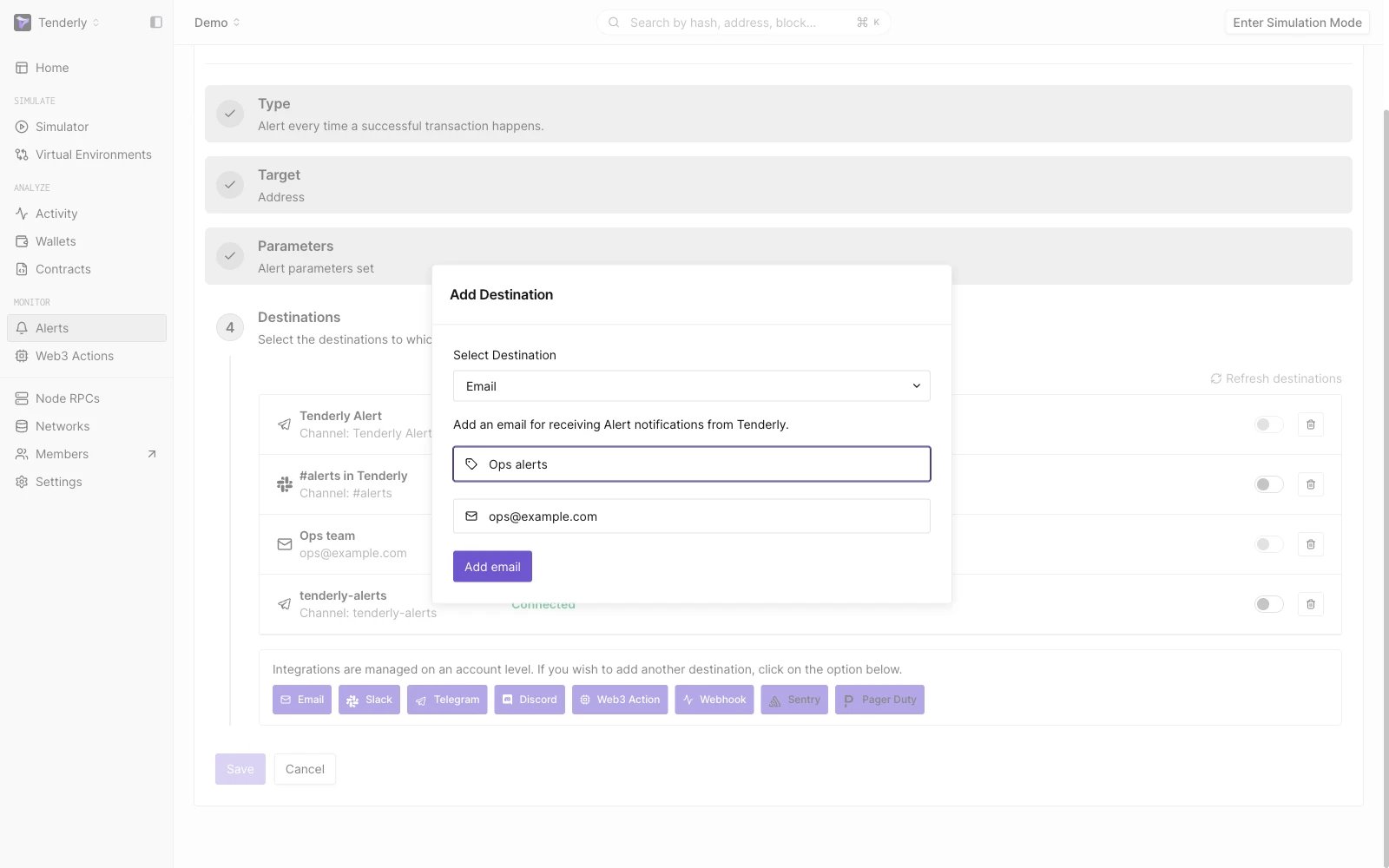
Task: Add a Pager Duty integration
Action: pyautogui.click(x=879, y=700)
